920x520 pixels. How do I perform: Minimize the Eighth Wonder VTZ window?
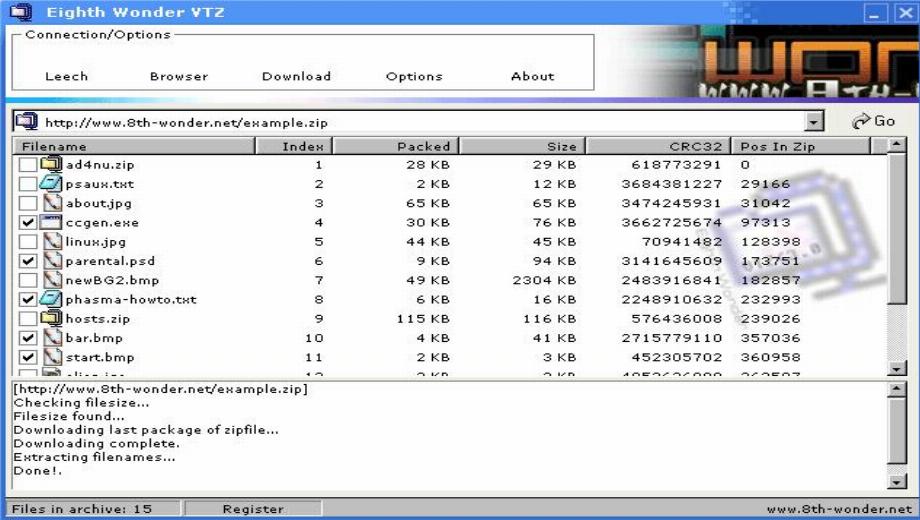874,12
